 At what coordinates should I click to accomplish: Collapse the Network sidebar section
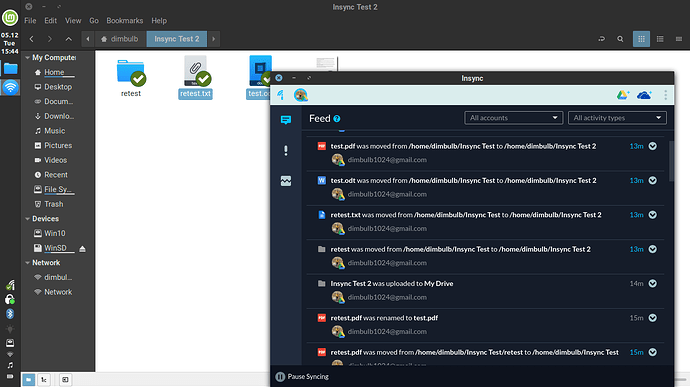click(28, 263)
